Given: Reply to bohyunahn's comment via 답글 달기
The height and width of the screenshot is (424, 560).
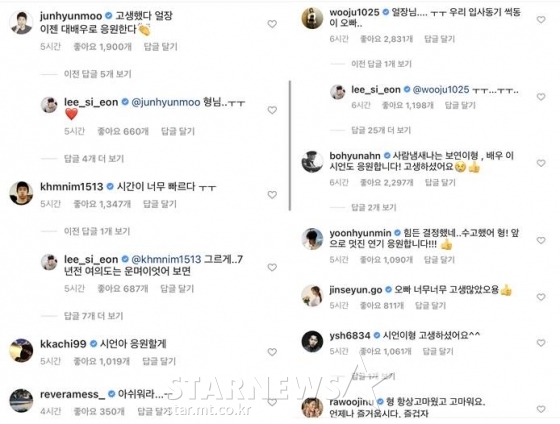Looking at the screenshot, I should (440, 183).
